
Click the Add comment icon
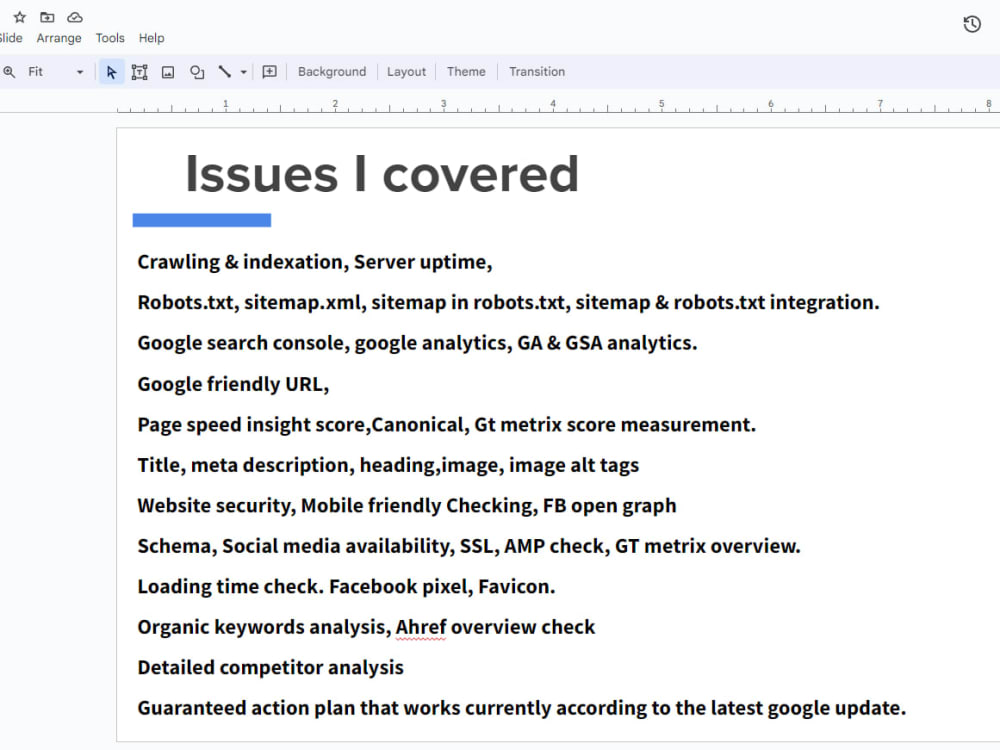(x=270, y=71)
